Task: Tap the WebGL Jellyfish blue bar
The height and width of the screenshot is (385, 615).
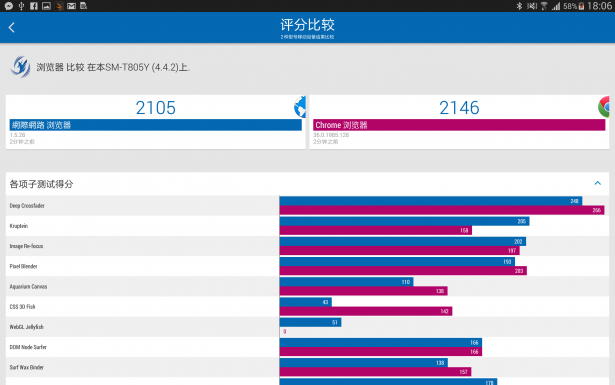Action: (x=310, y=322)
